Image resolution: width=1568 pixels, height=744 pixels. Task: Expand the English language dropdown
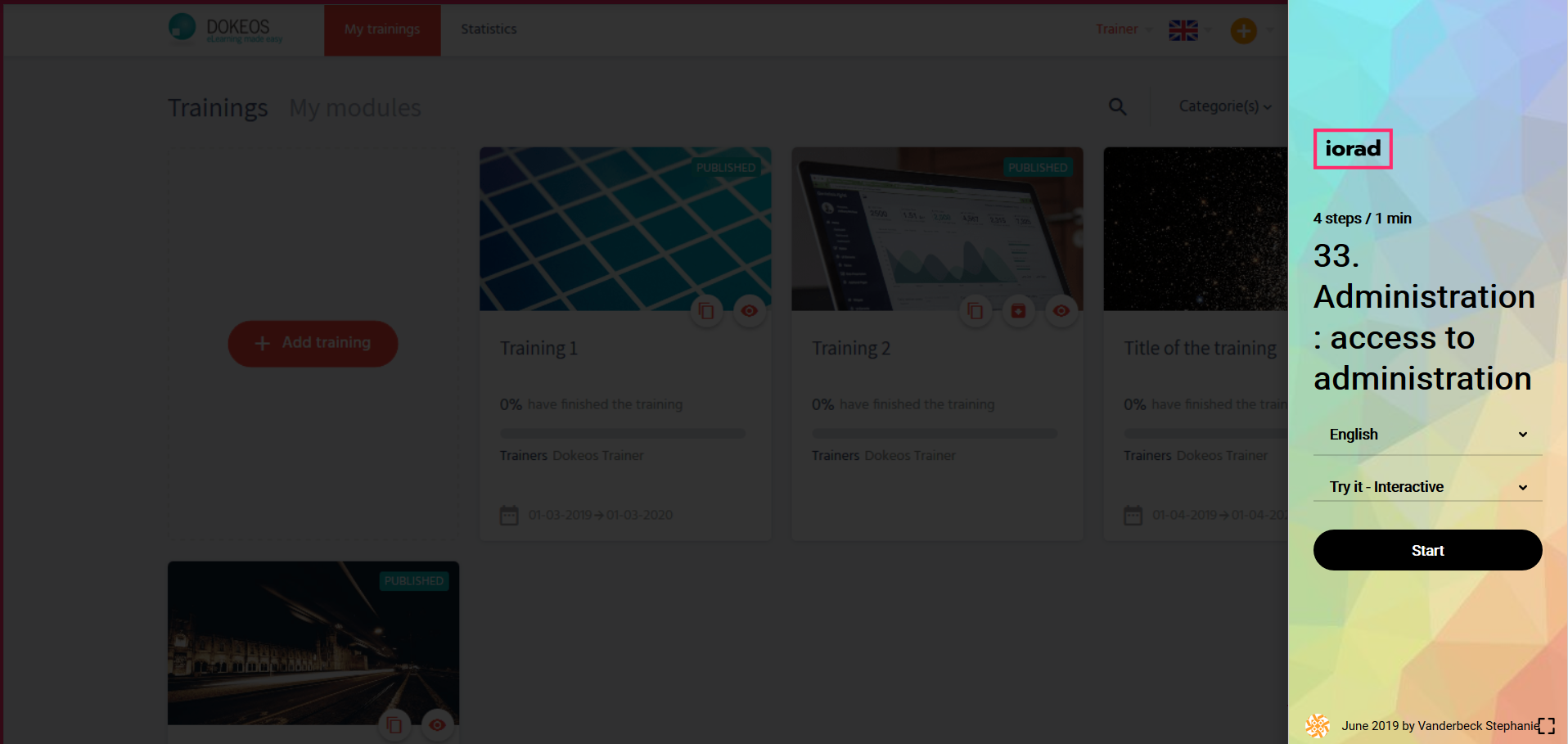tap(1427, 435)
